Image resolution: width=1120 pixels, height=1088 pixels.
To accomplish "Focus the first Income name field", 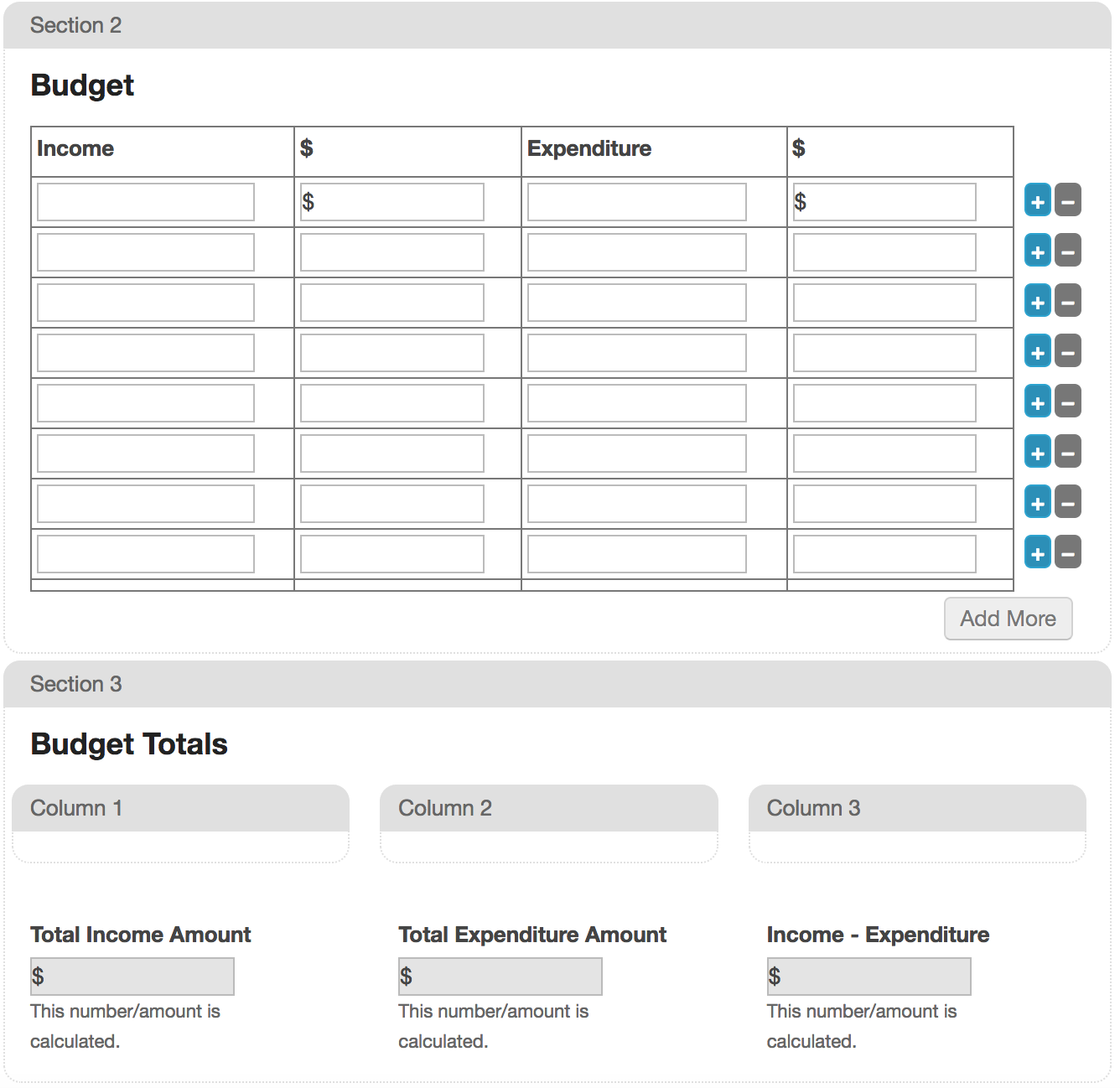I will [x=146, y=202].
